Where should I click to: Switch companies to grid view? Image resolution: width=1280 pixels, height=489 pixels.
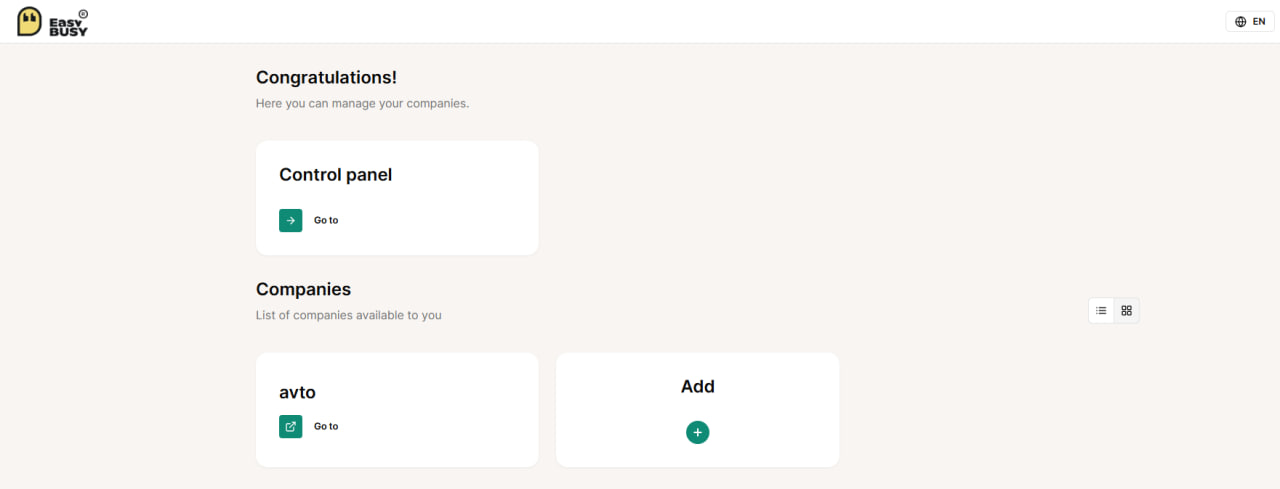tap(1127, 311)
